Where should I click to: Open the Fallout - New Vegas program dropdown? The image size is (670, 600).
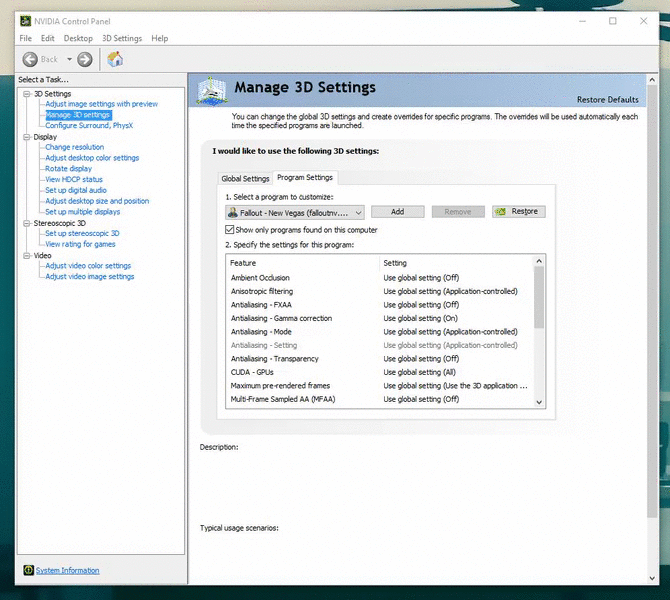[x=295, y=212]
